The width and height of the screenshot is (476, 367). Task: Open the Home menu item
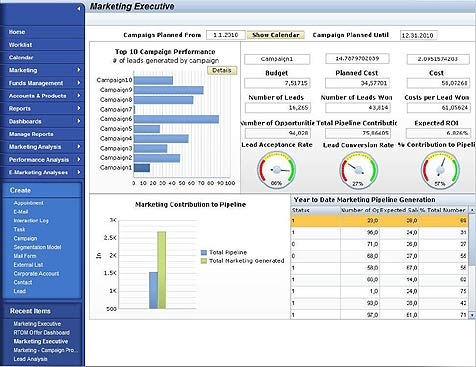point(17,32)
